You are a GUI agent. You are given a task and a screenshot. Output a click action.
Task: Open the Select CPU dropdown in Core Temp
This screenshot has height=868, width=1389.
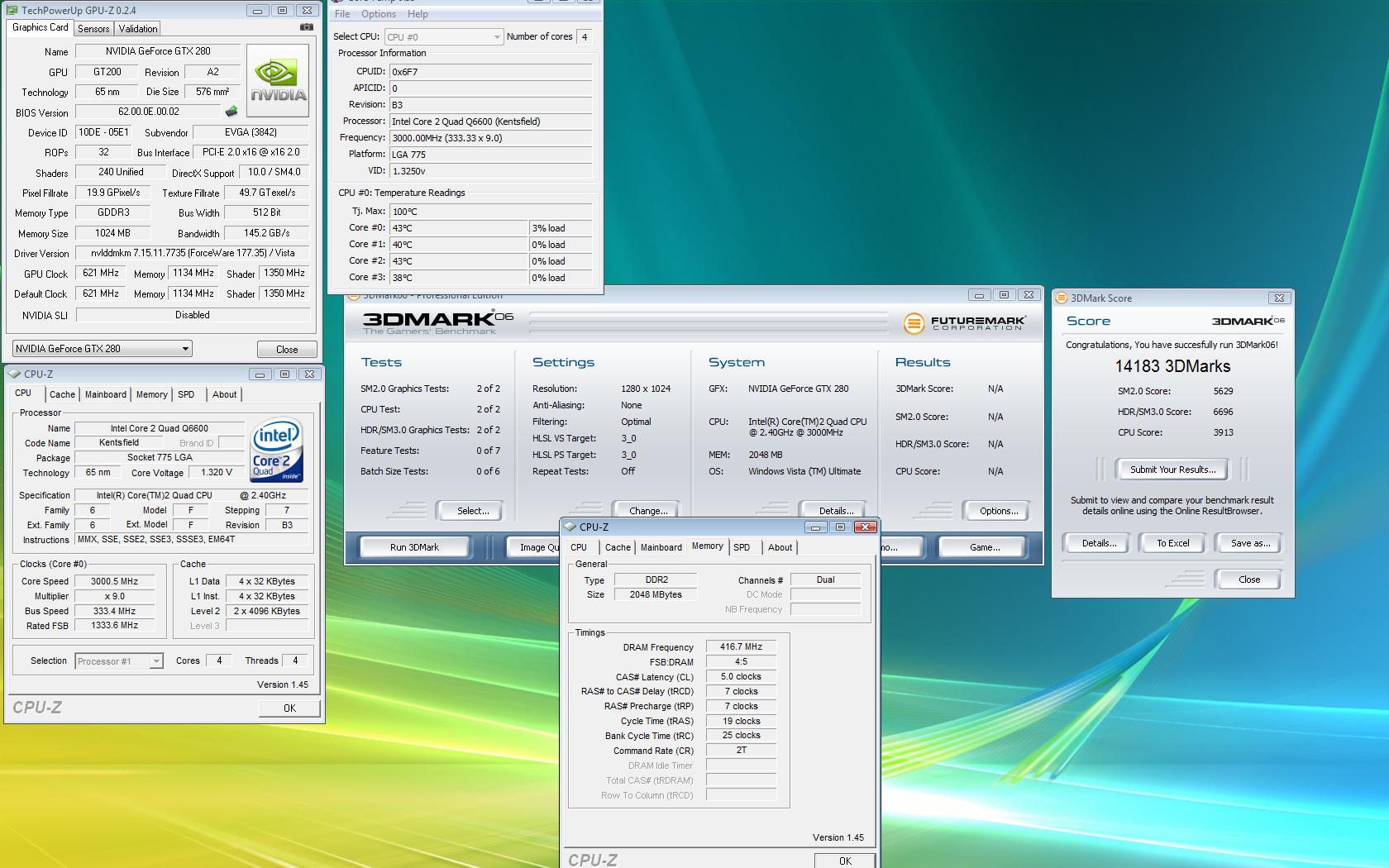pos(443,37)
